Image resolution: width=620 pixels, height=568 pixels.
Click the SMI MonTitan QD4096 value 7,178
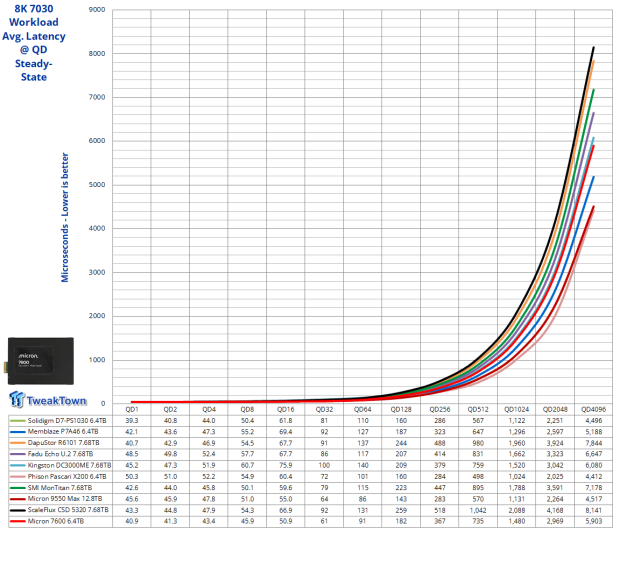(x=594, y=488)
